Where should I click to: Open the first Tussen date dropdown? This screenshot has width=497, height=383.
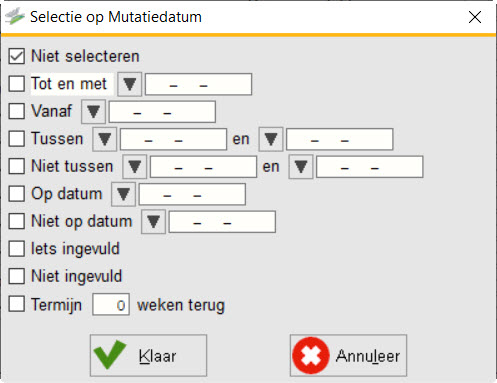point(105,139)
